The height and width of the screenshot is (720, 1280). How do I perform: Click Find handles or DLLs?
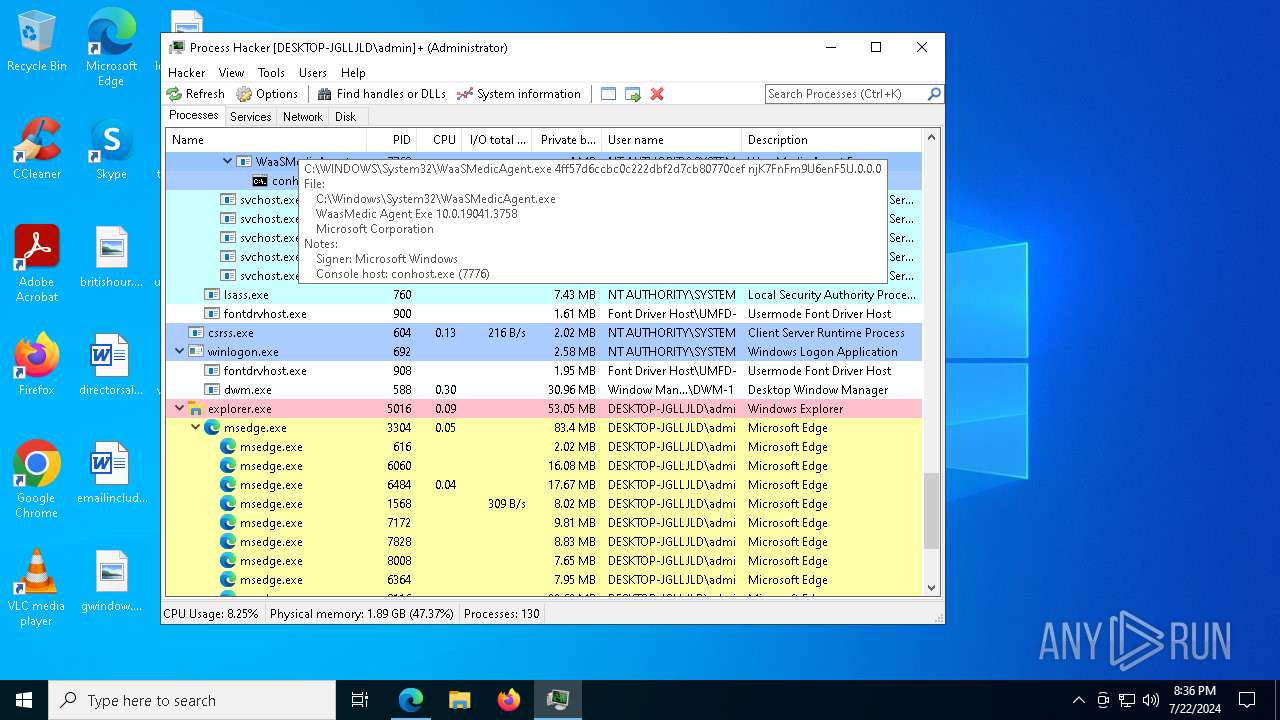[x=381, y=94]
